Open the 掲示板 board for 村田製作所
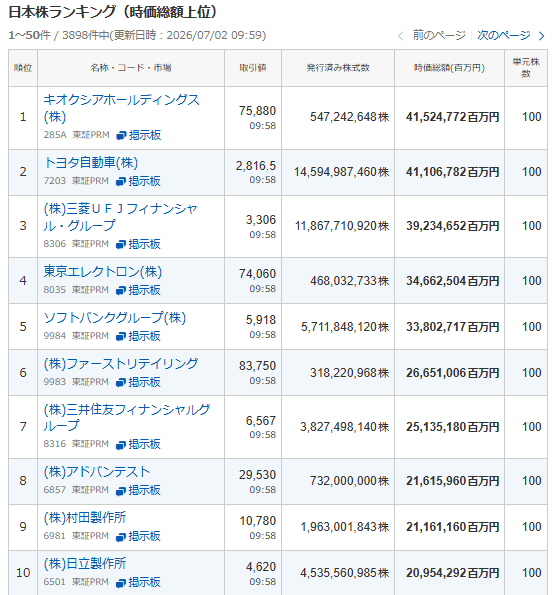 click(138, 536)
